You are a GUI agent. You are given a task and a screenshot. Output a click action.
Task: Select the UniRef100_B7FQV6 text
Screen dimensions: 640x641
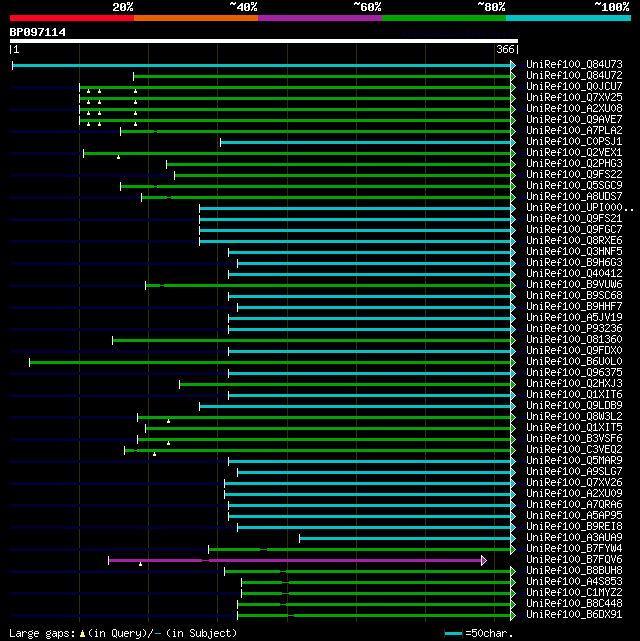coord(574,560)
